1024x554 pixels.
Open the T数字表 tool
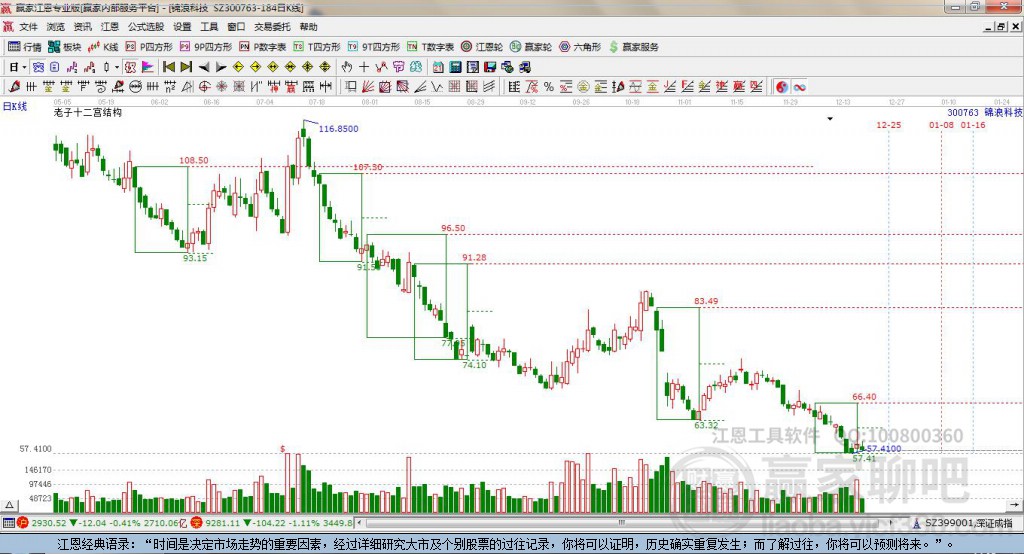click(x=430, y=47)
